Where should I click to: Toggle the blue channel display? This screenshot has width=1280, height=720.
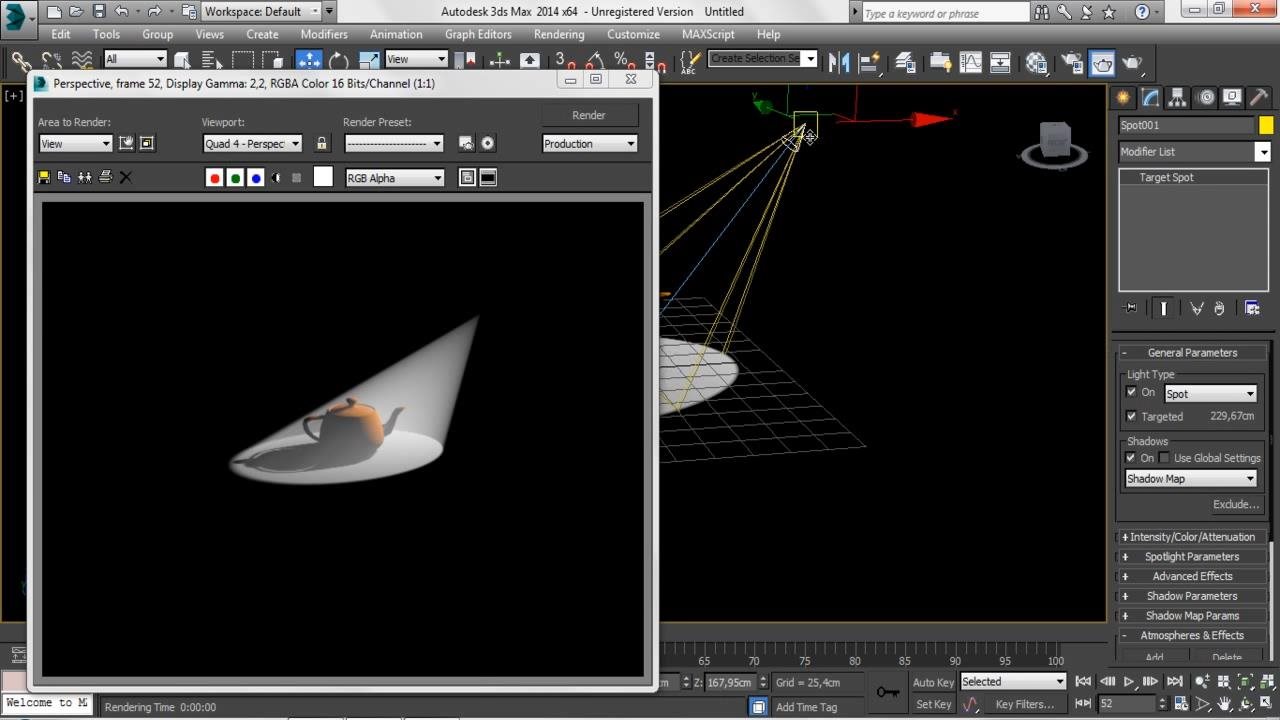(x=256, y=178)
